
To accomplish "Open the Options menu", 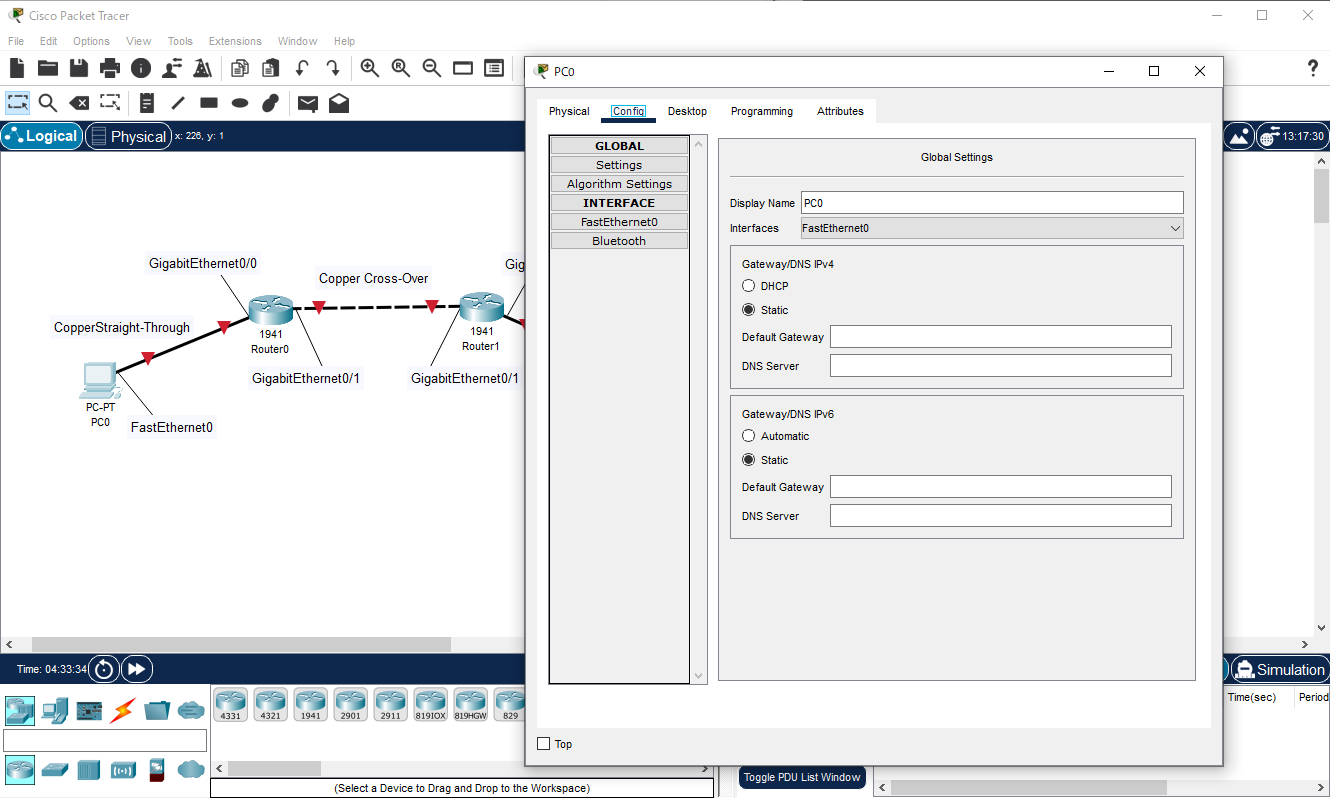I will pyautogui.click(x=91, y=41).
